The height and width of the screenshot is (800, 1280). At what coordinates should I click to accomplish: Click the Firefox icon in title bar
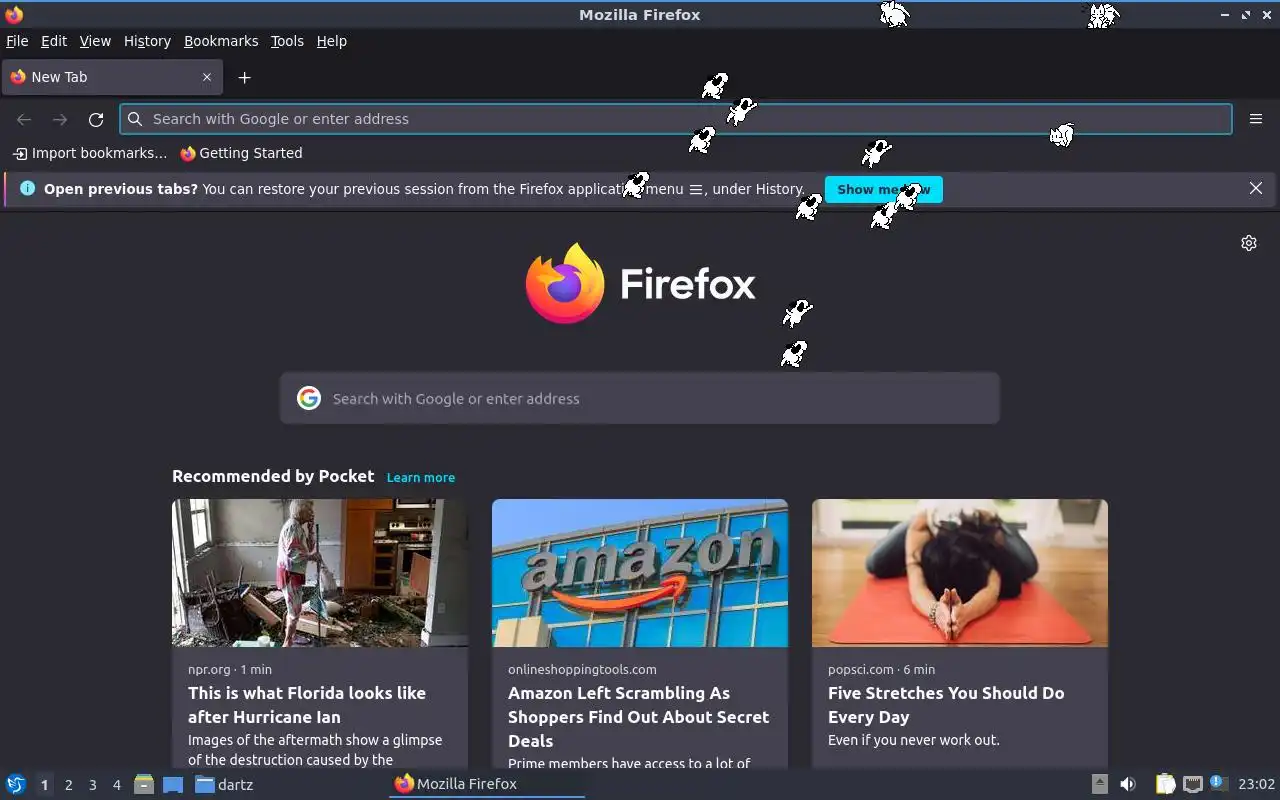pos(14,14)
